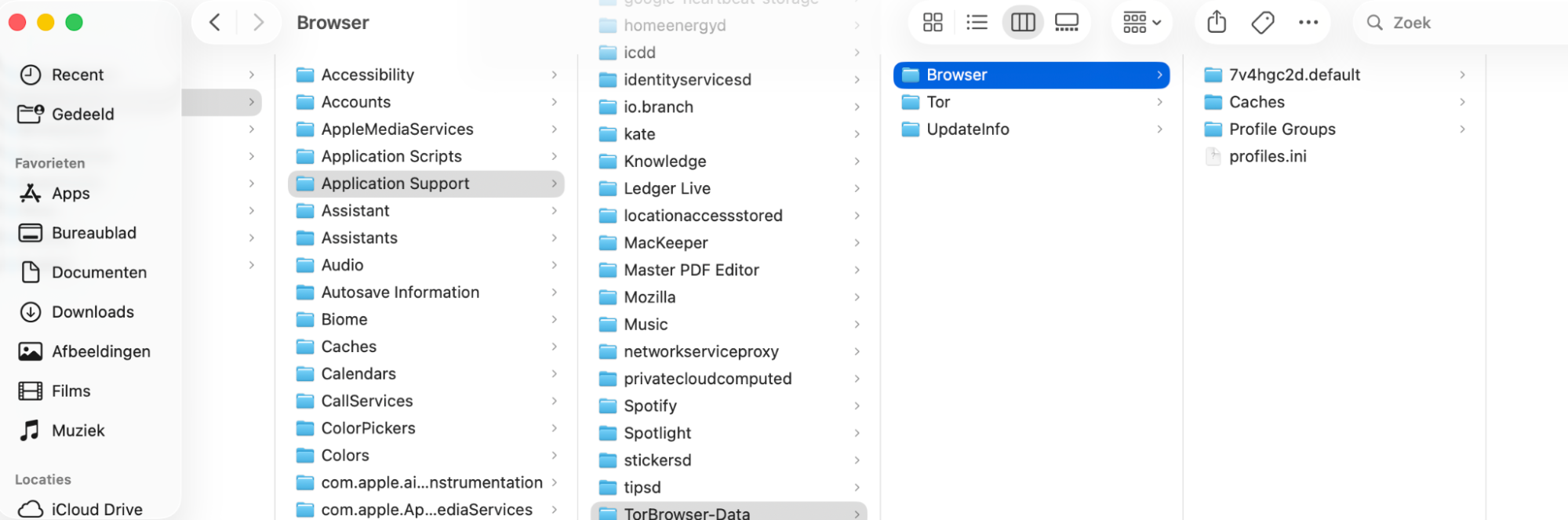1568x520 pixels.
Task: Select the Application Scripts folder
Action: 426,156
